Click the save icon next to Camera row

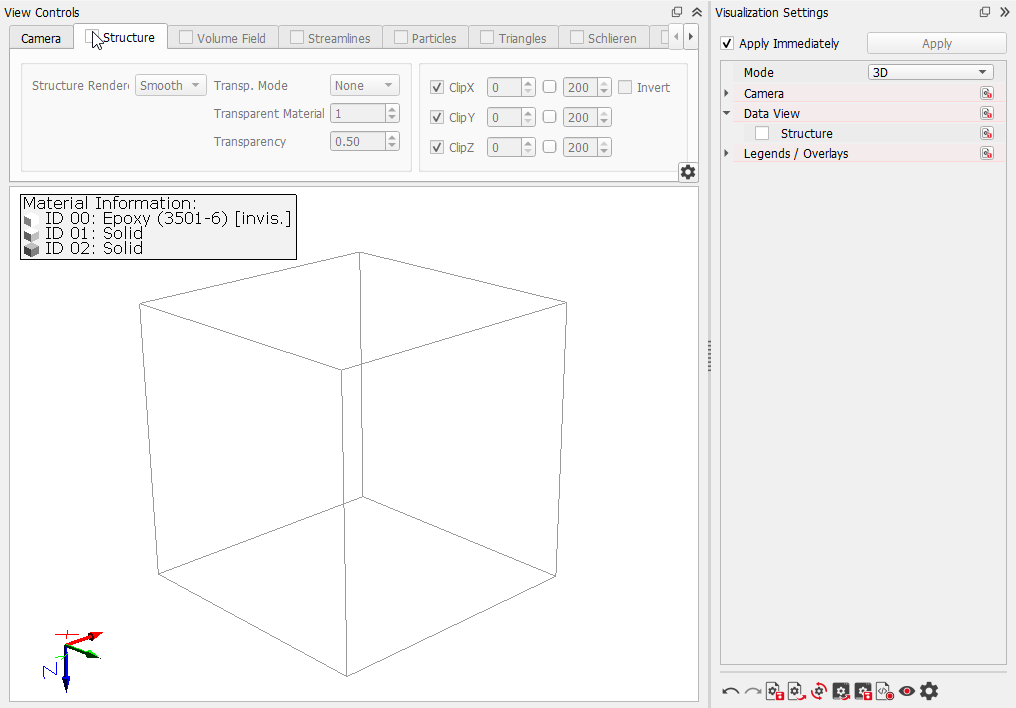pyautogui.click(x=987, y=93)
